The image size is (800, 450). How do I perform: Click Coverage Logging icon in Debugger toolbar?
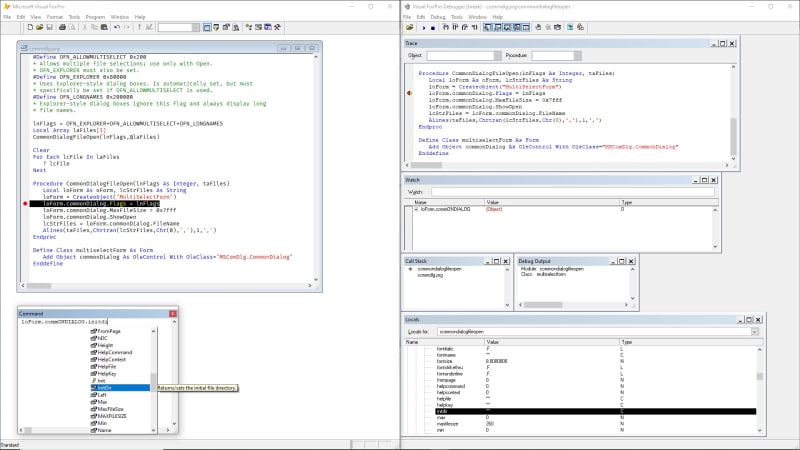(570, 27)
